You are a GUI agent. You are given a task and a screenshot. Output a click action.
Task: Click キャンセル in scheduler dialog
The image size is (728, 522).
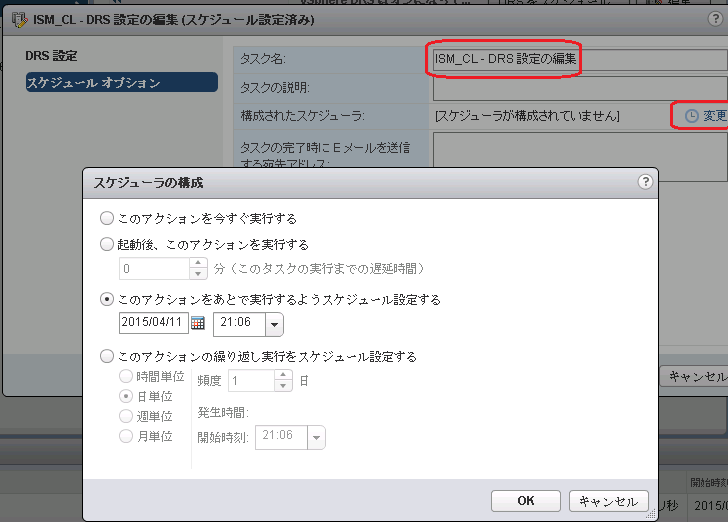pos(608,501)
